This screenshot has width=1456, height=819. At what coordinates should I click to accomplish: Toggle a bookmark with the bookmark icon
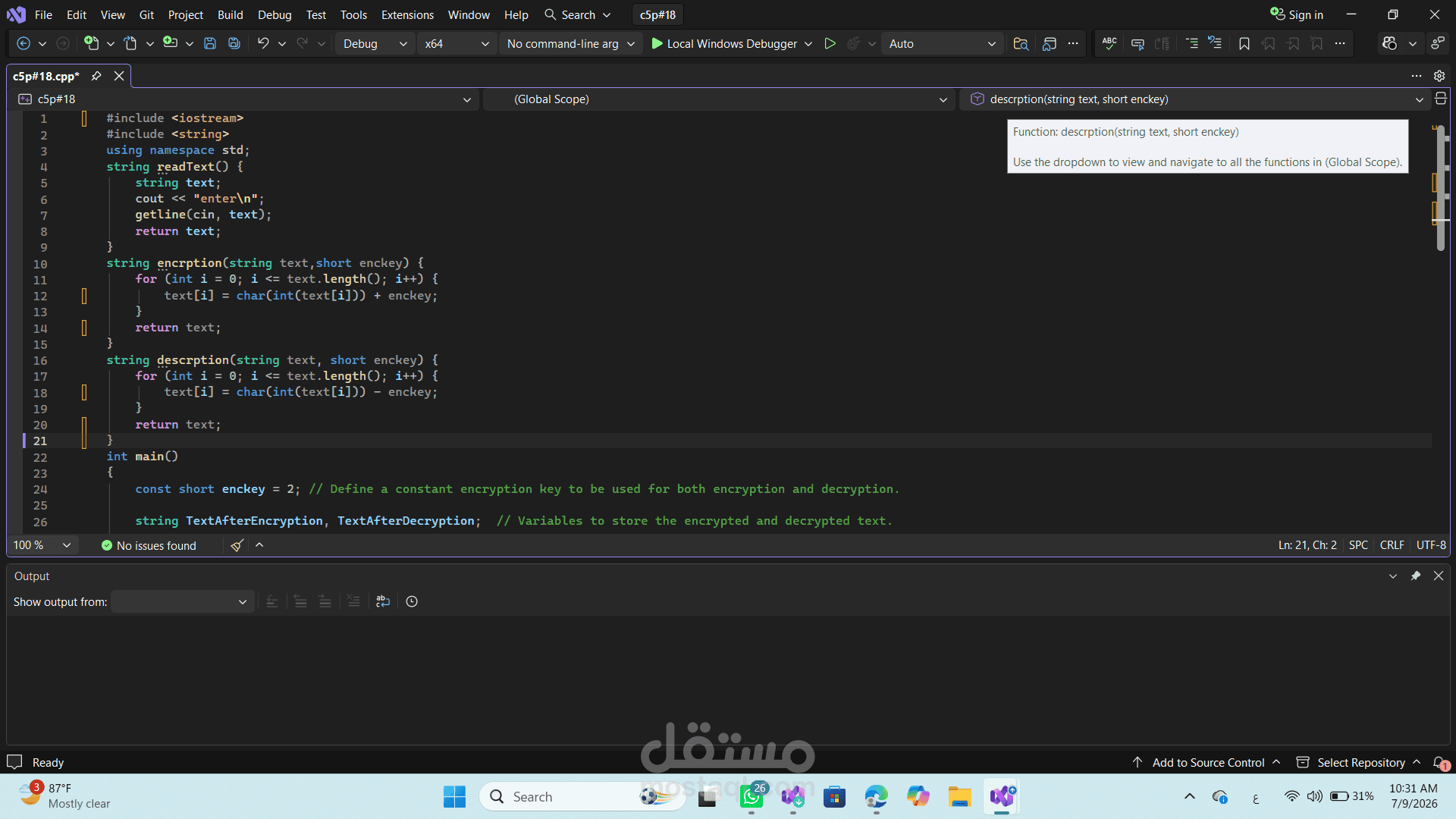(x=1244, y=44)
